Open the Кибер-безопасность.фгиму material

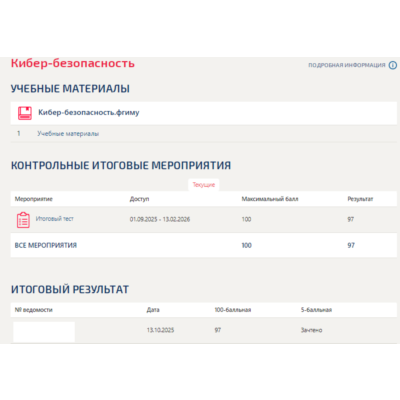(89, 112)
